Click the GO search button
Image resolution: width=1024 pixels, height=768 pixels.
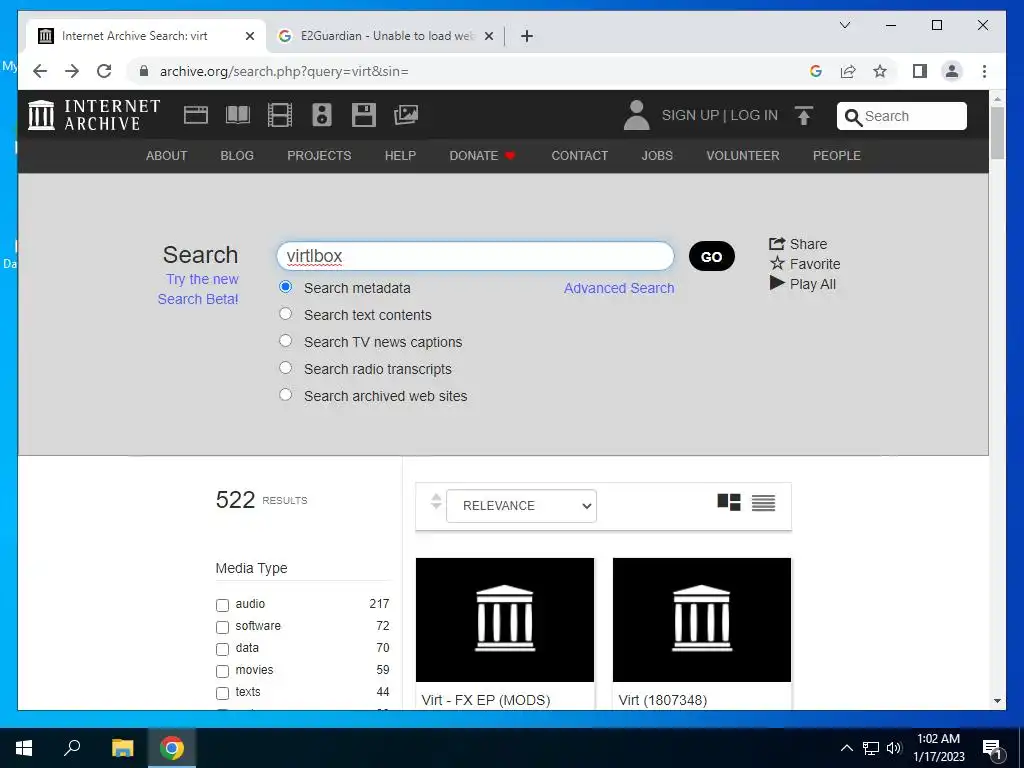pyautogui.click(x=712, y=257)
